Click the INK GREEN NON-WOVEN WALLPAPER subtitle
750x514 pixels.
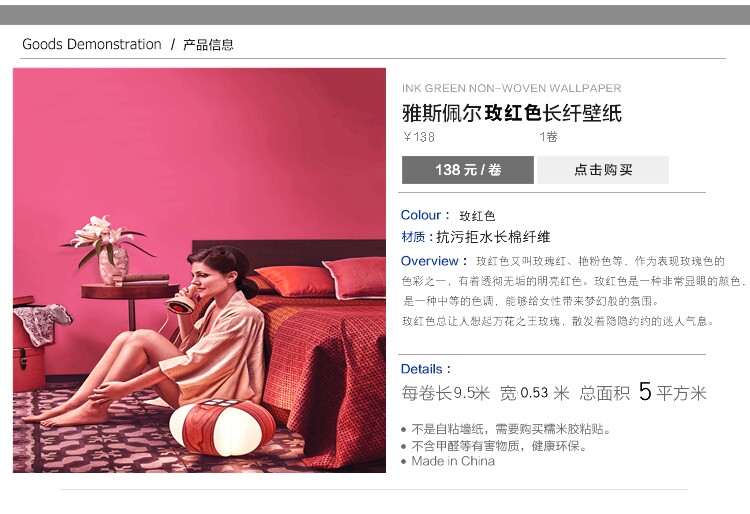511,88
